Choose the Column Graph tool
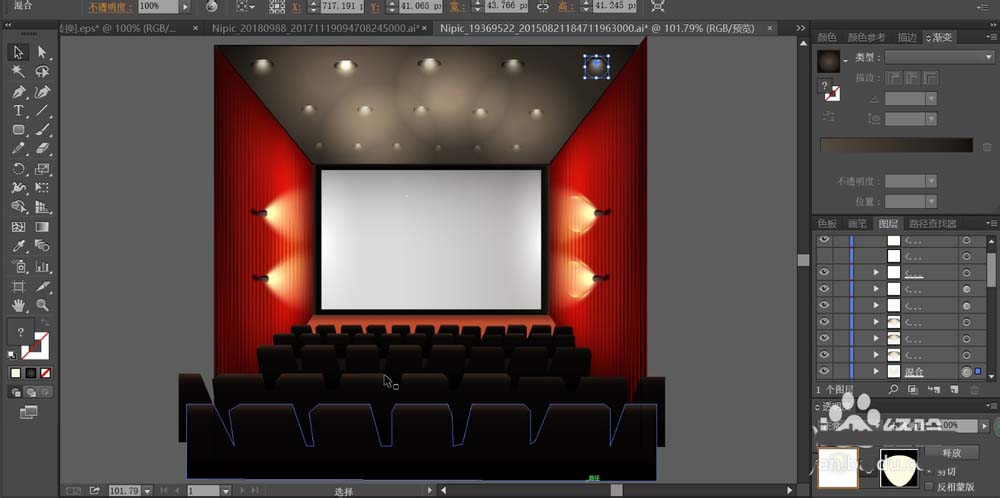Viewport: 1000px width, 498px height. 42,266
